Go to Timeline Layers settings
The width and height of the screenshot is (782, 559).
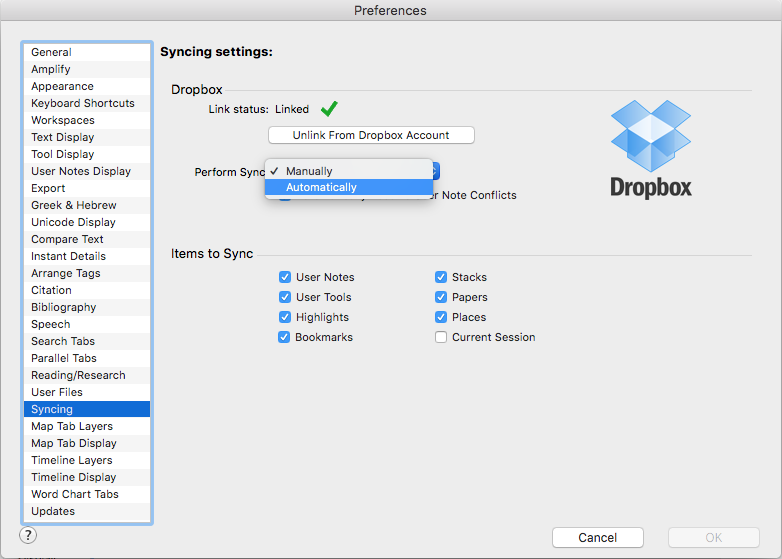[72, 460]
